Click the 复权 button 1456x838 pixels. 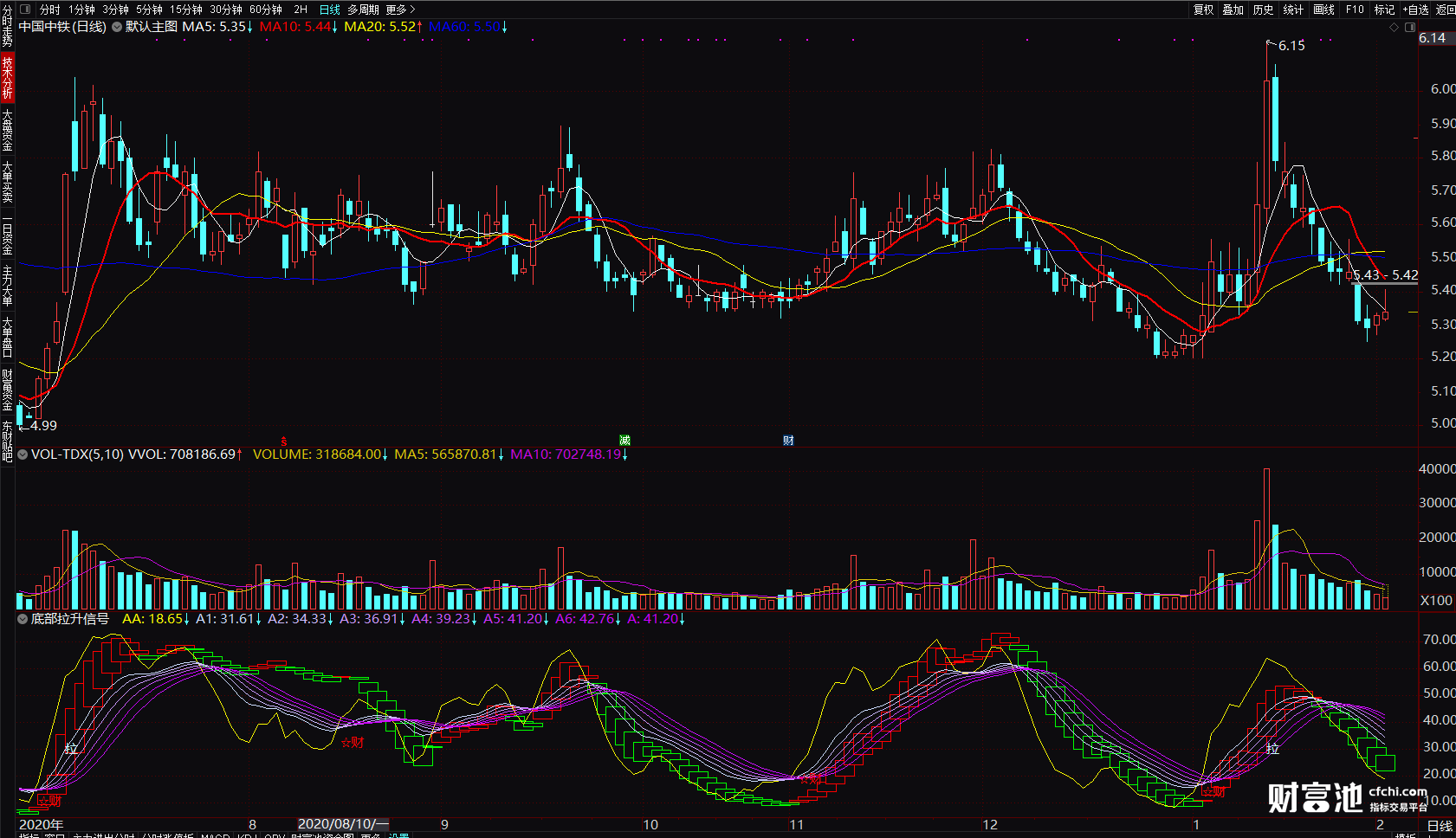1203,10
